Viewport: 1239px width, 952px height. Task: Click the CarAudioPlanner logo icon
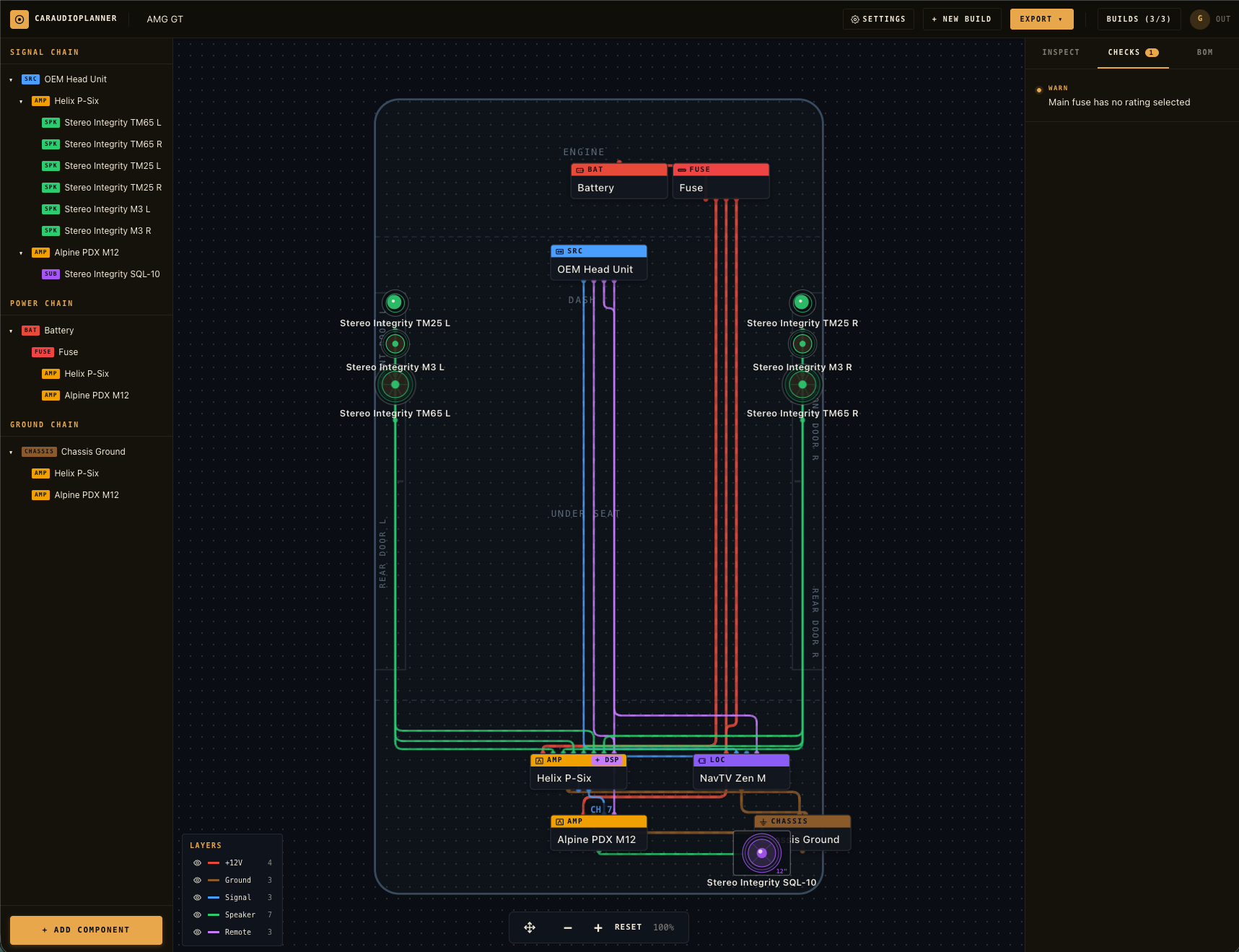[19, 19]
